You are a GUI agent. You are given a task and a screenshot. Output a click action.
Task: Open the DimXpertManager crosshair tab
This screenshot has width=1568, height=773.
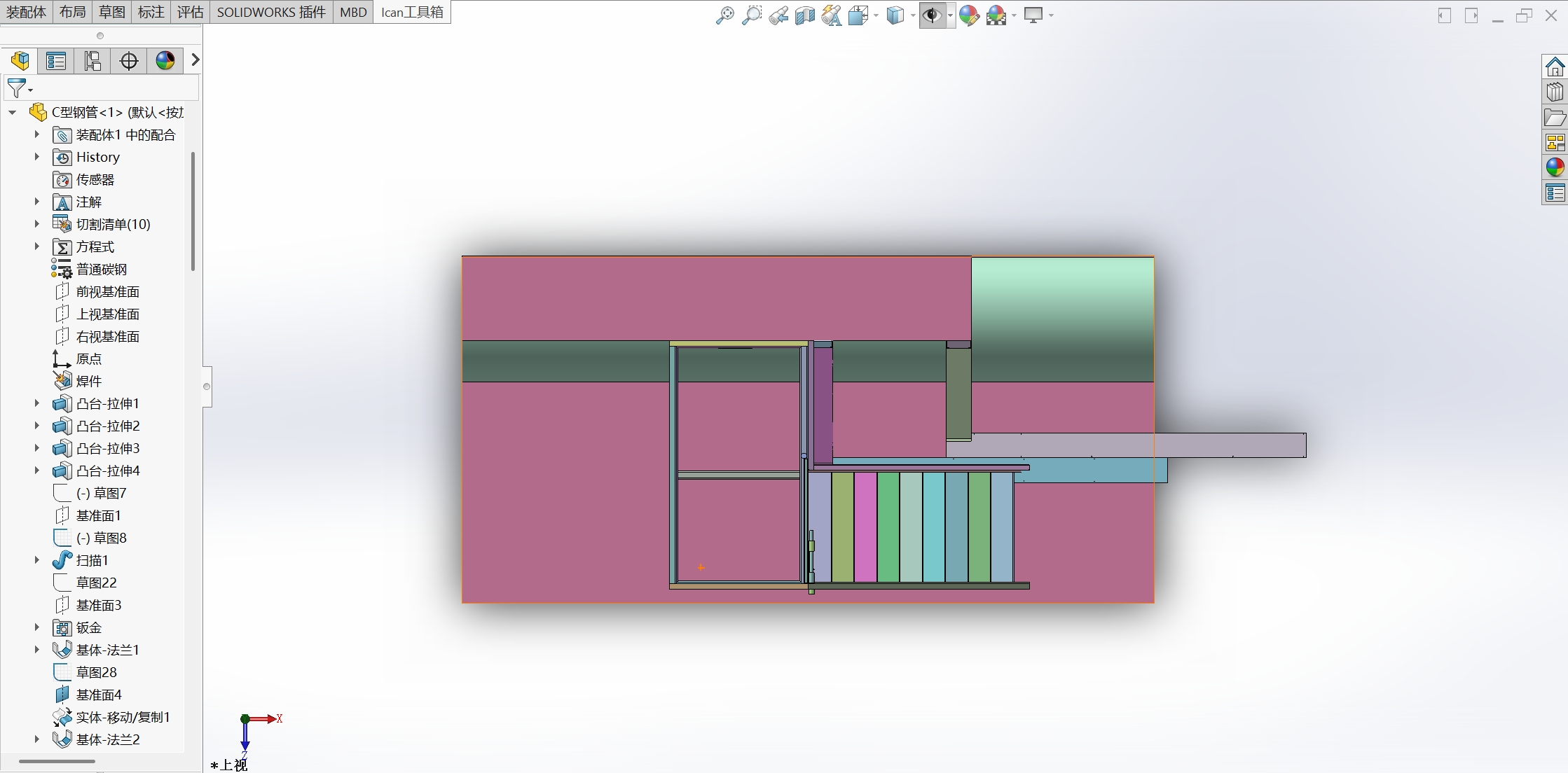(129, 61)
